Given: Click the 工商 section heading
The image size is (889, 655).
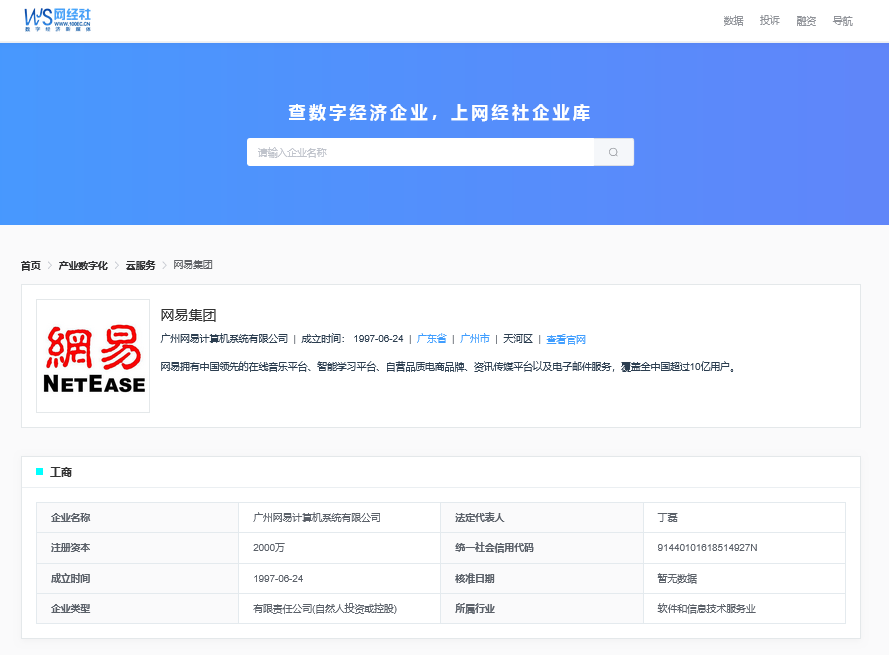Looking at the screenshot, I should coord(61,472).
